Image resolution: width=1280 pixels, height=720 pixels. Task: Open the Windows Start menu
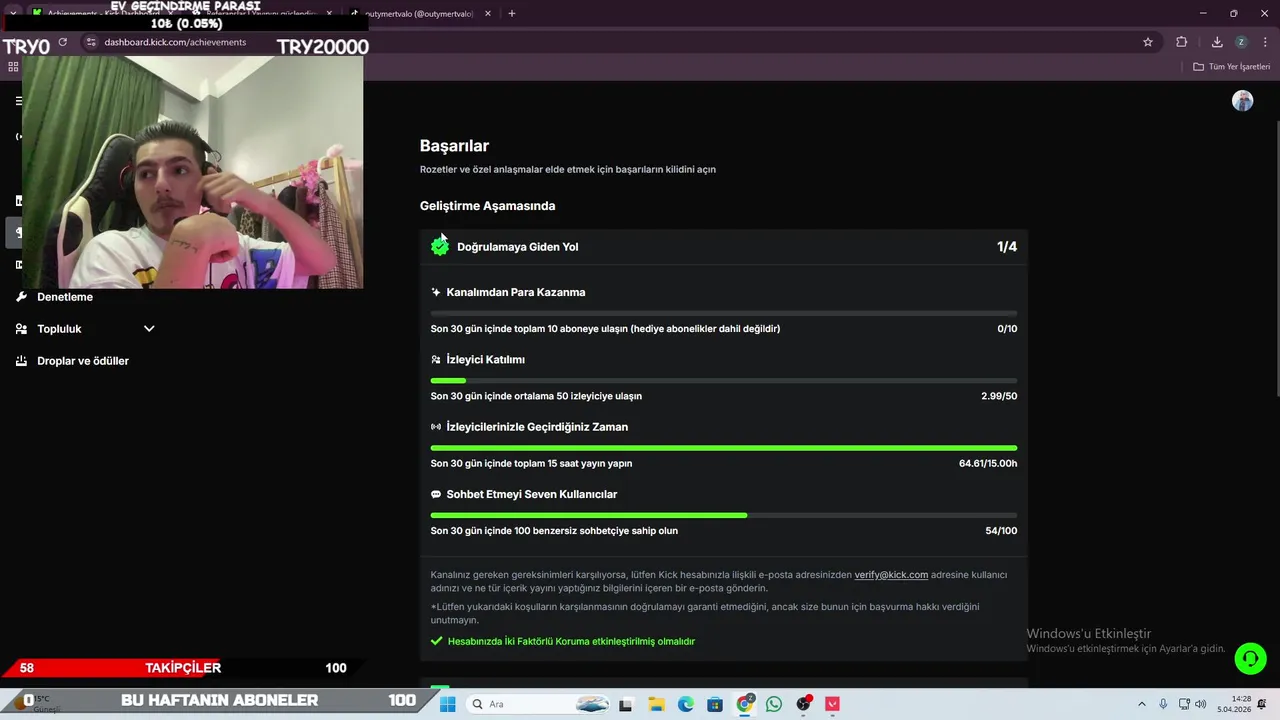[x=447, y=704]
